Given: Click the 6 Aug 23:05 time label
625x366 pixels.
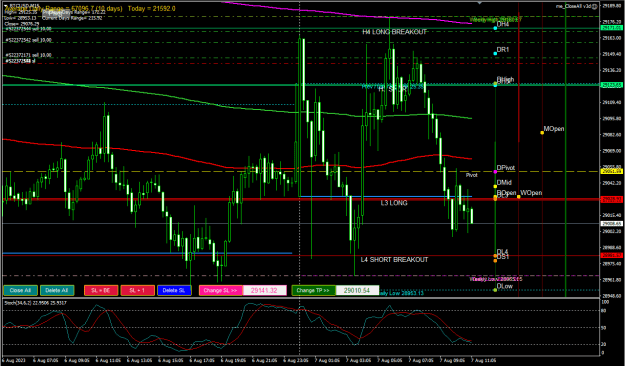Looking at the screenshot, I should pos(296,360).
